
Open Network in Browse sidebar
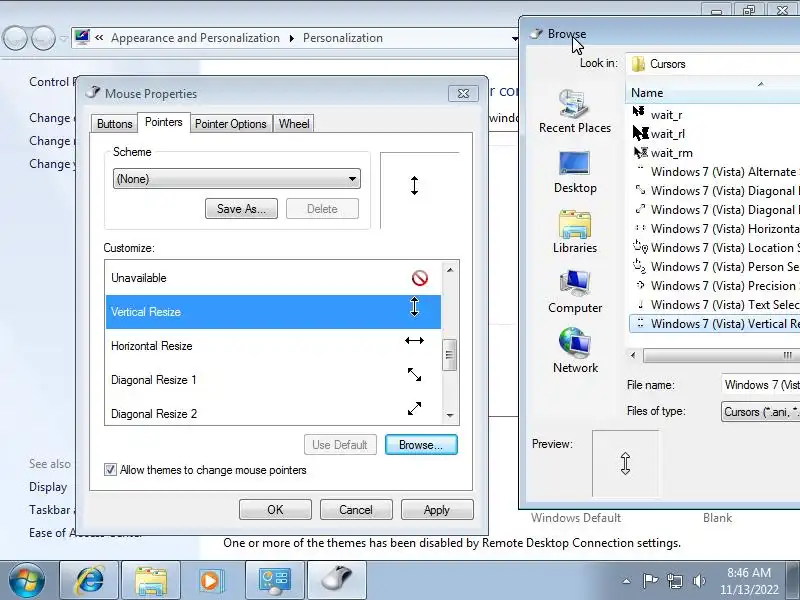[x=575, y=352]
